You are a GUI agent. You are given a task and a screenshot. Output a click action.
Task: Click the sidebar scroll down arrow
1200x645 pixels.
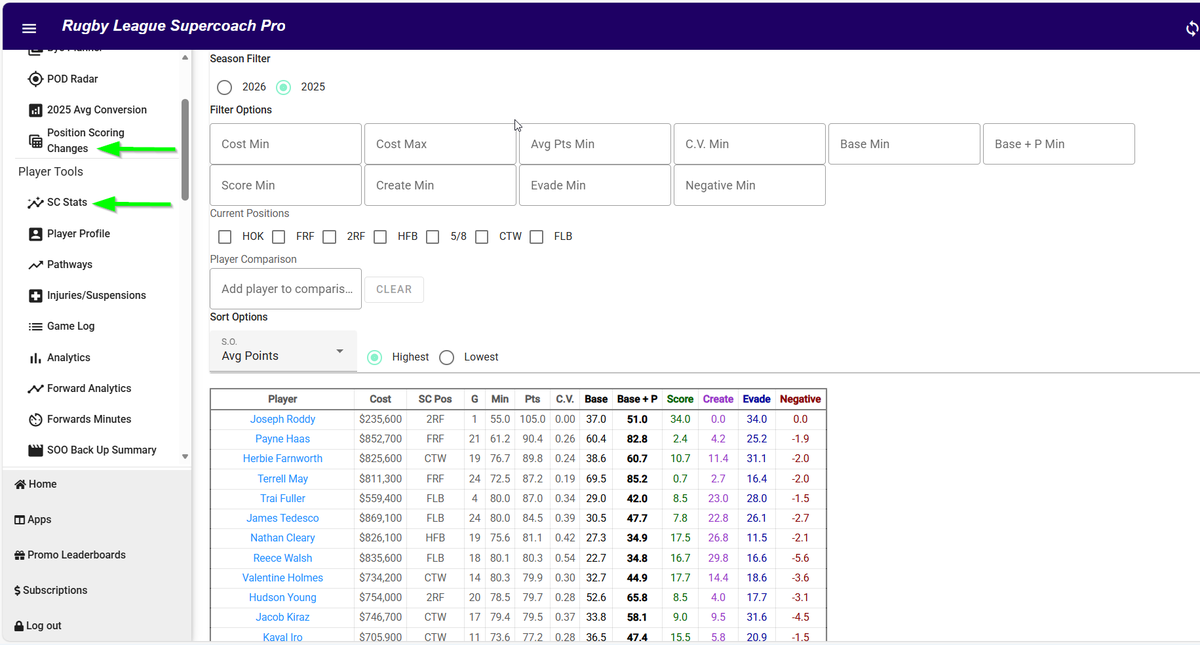pos(185,456)
